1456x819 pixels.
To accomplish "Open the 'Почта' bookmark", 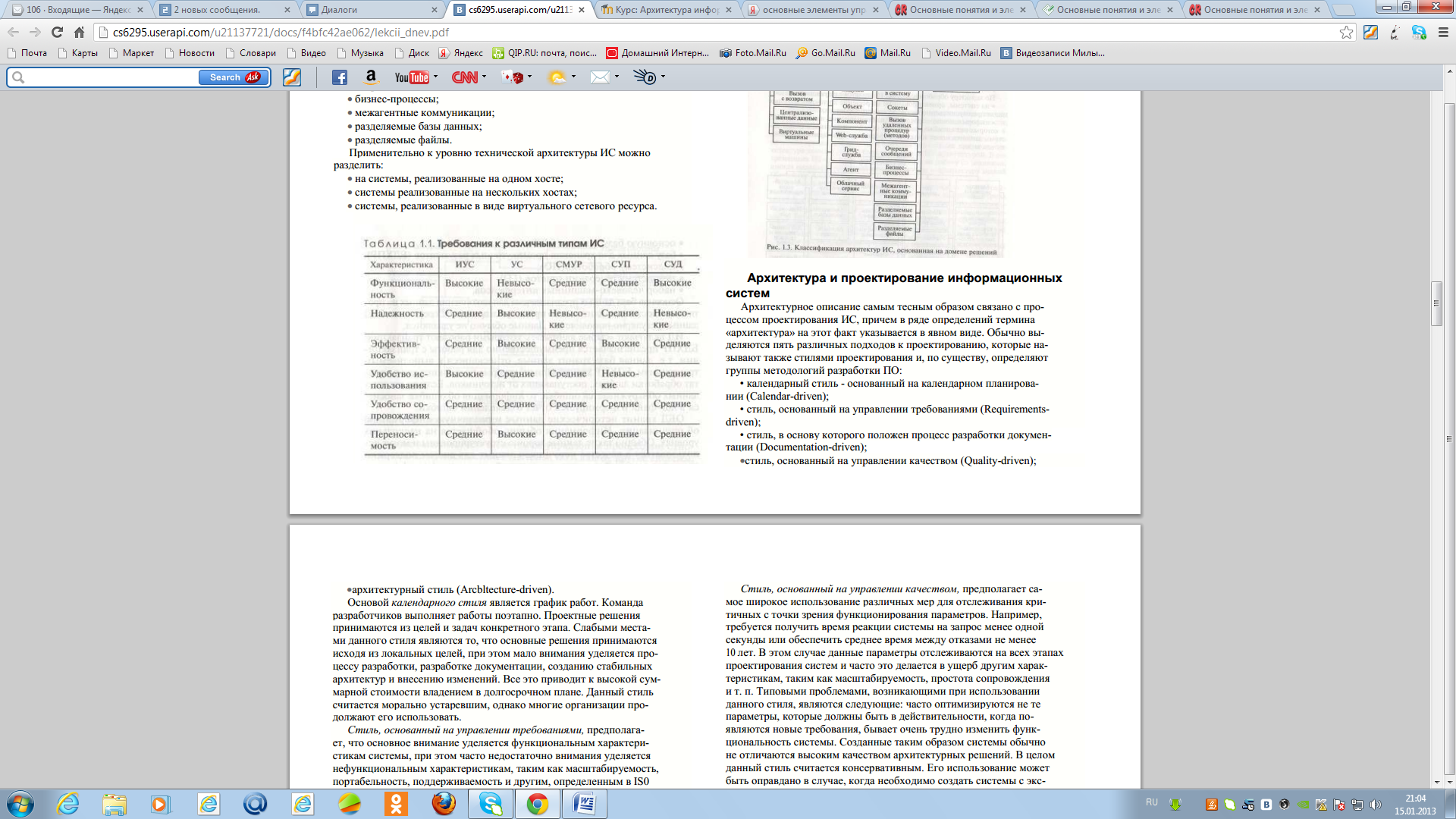I will (27, 53).
